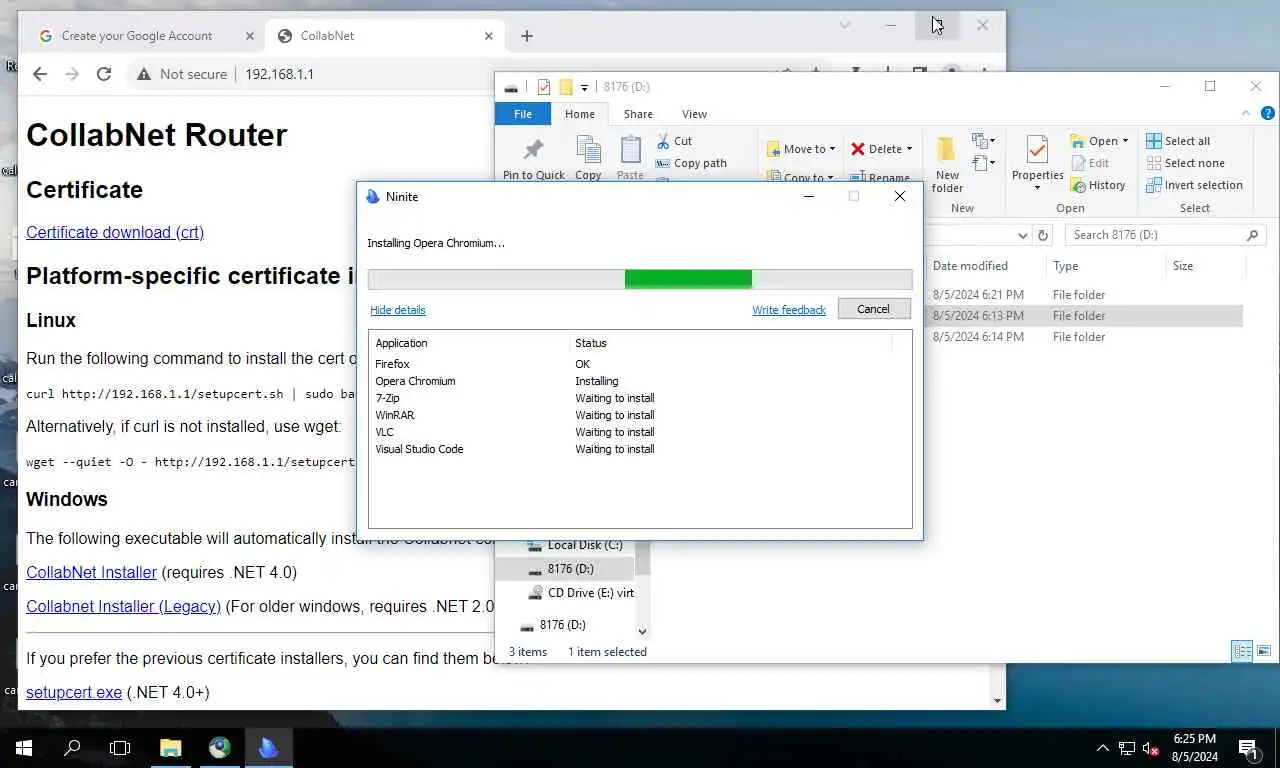Click the search magnifier in Explorer search box

point(1252,235)
